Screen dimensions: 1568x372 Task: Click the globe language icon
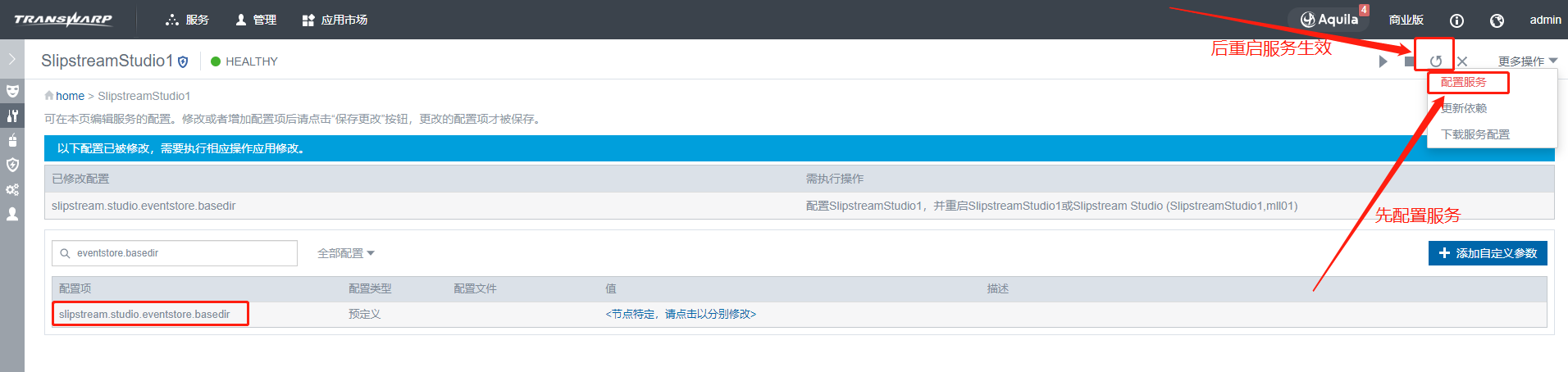(1497, 20)
